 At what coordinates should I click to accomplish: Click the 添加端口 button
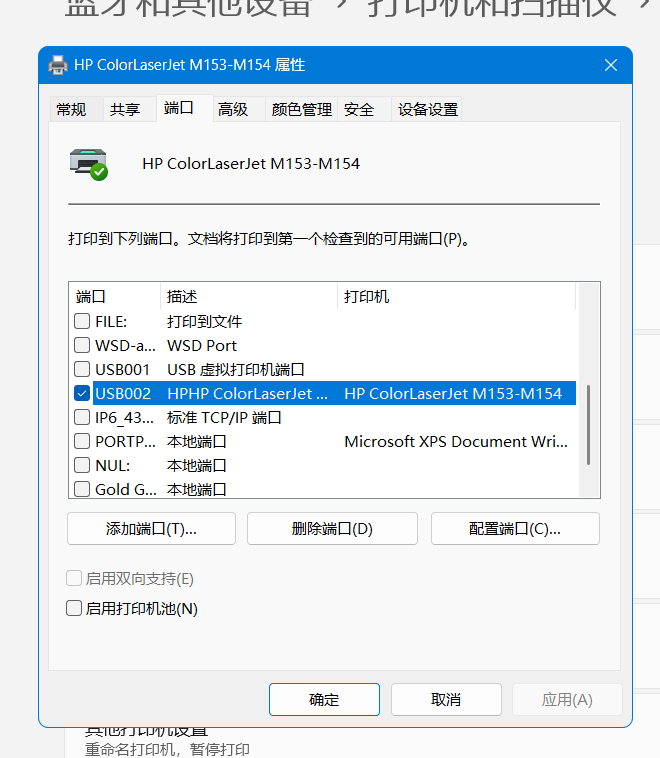coord(151,529)
